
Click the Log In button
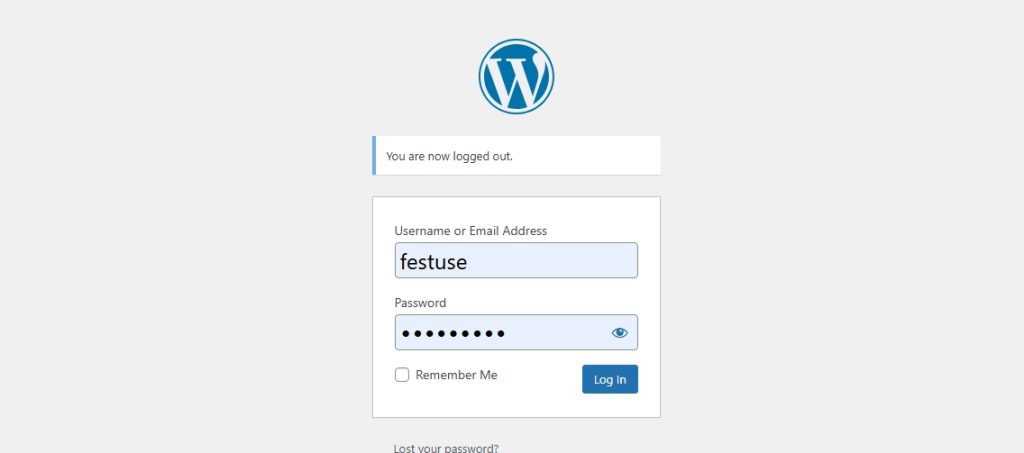tap(610, 379)
